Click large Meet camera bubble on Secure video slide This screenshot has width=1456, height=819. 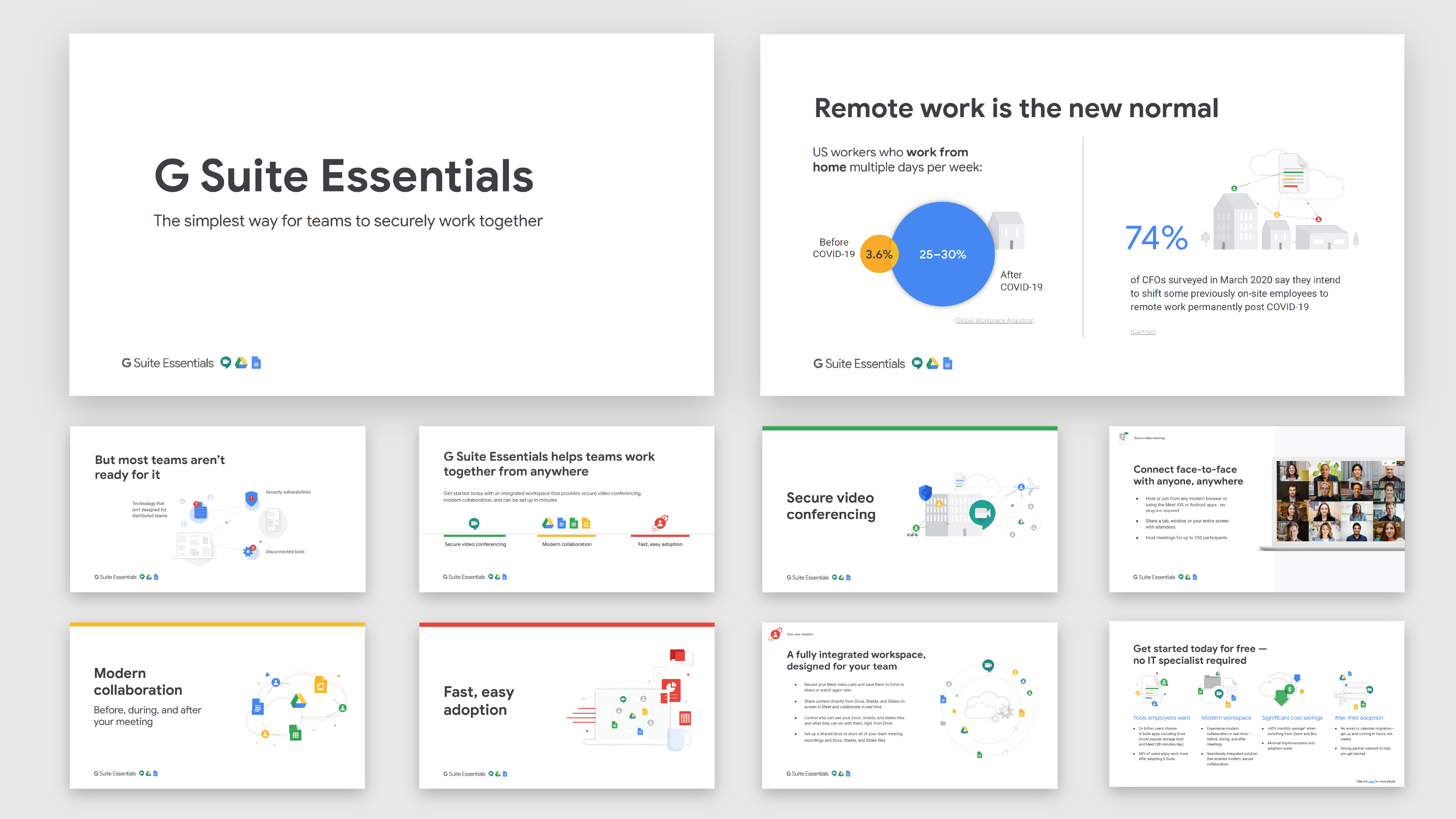click(982, 514)
